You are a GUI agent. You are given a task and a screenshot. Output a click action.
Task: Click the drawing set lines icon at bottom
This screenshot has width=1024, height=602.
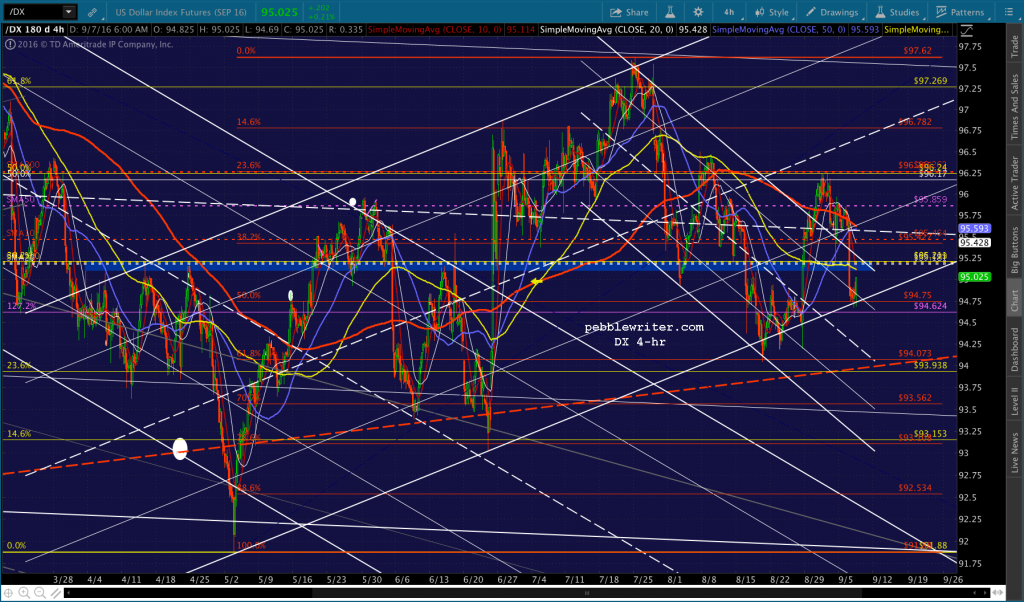coord(57,593)
